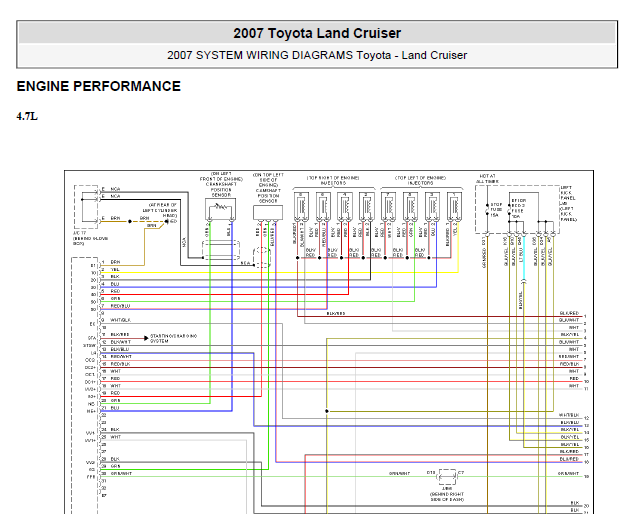Click the J/C 17 behind glove box label
Screen dimensions: 642x514
(x=90, y=238)
